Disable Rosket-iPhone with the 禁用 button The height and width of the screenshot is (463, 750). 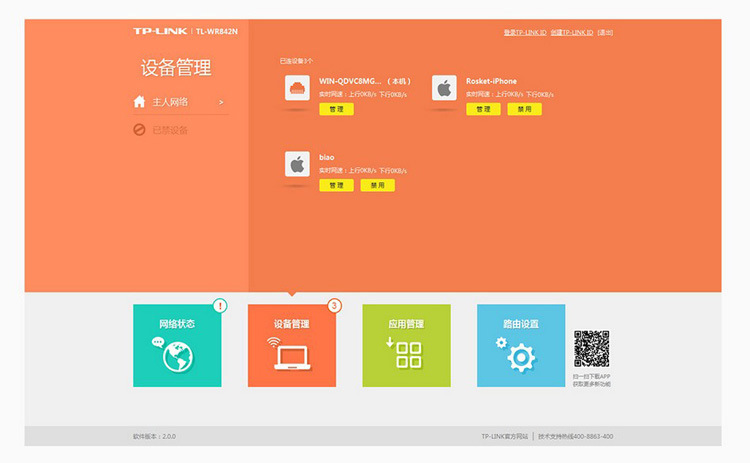(524, 109)
